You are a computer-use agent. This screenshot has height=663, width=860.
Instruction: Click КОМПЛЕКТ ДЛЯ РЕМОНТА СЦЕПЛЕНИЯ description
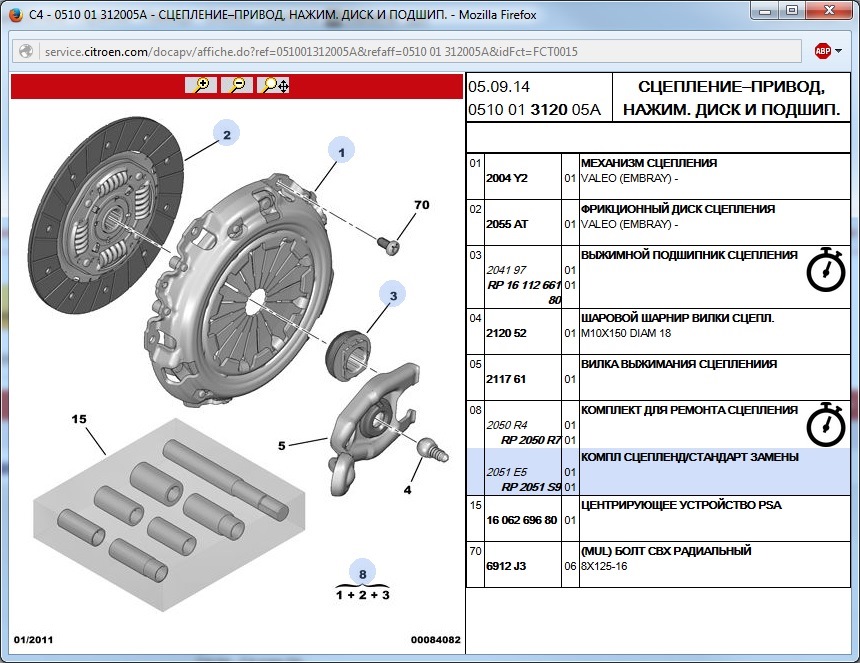[689, 410]
